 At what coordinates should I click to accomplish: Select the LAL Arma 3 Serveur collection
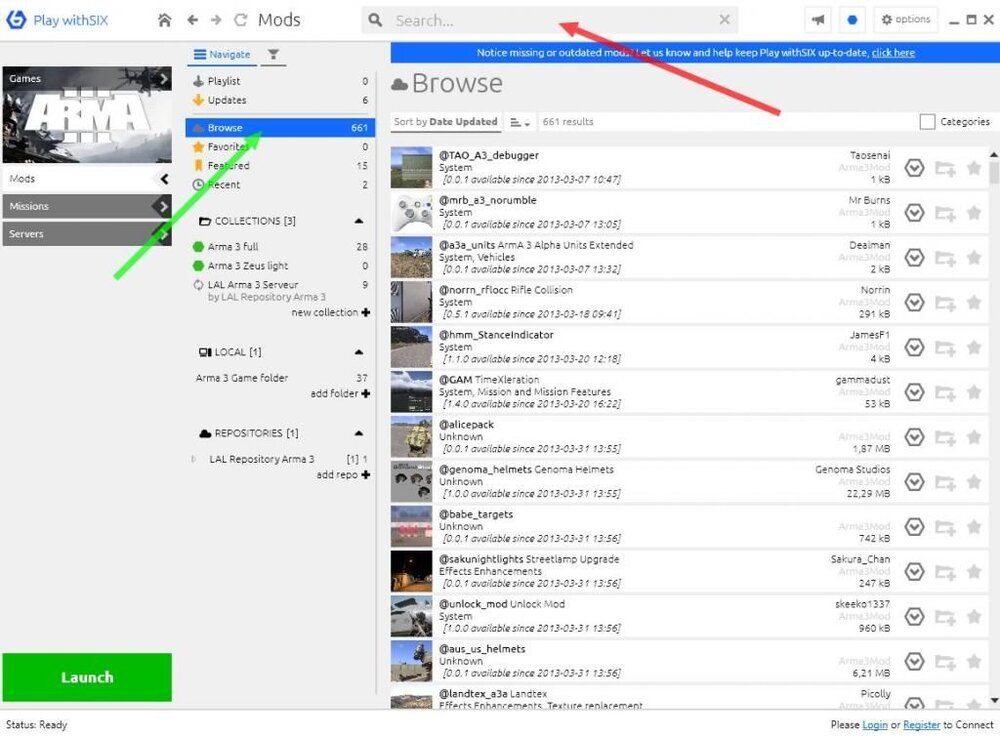(280, 291)
